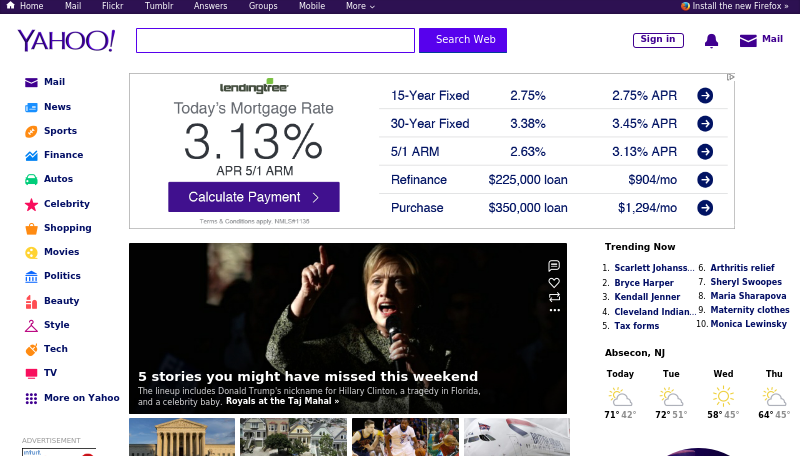The width and height of the screenshot is (800, 456).
Task: Click the Absecon, NJ weather location
Action: click(635, 353)
